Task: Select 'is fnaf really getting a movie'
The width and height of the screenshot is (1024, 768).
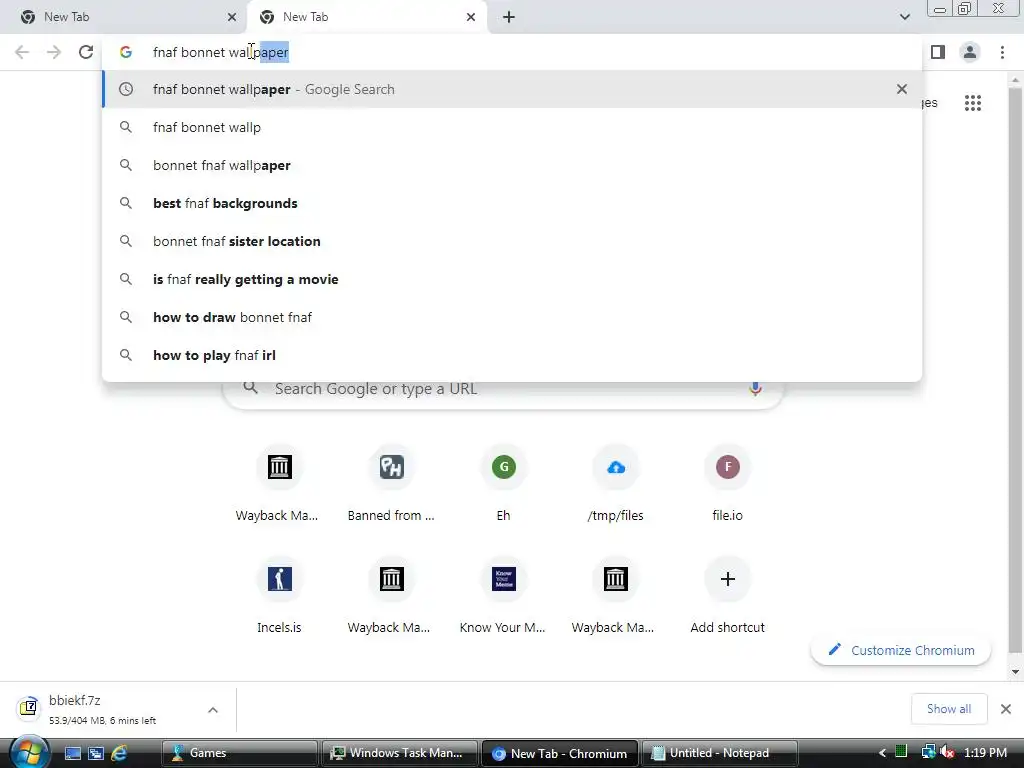Action: (512, 279)
